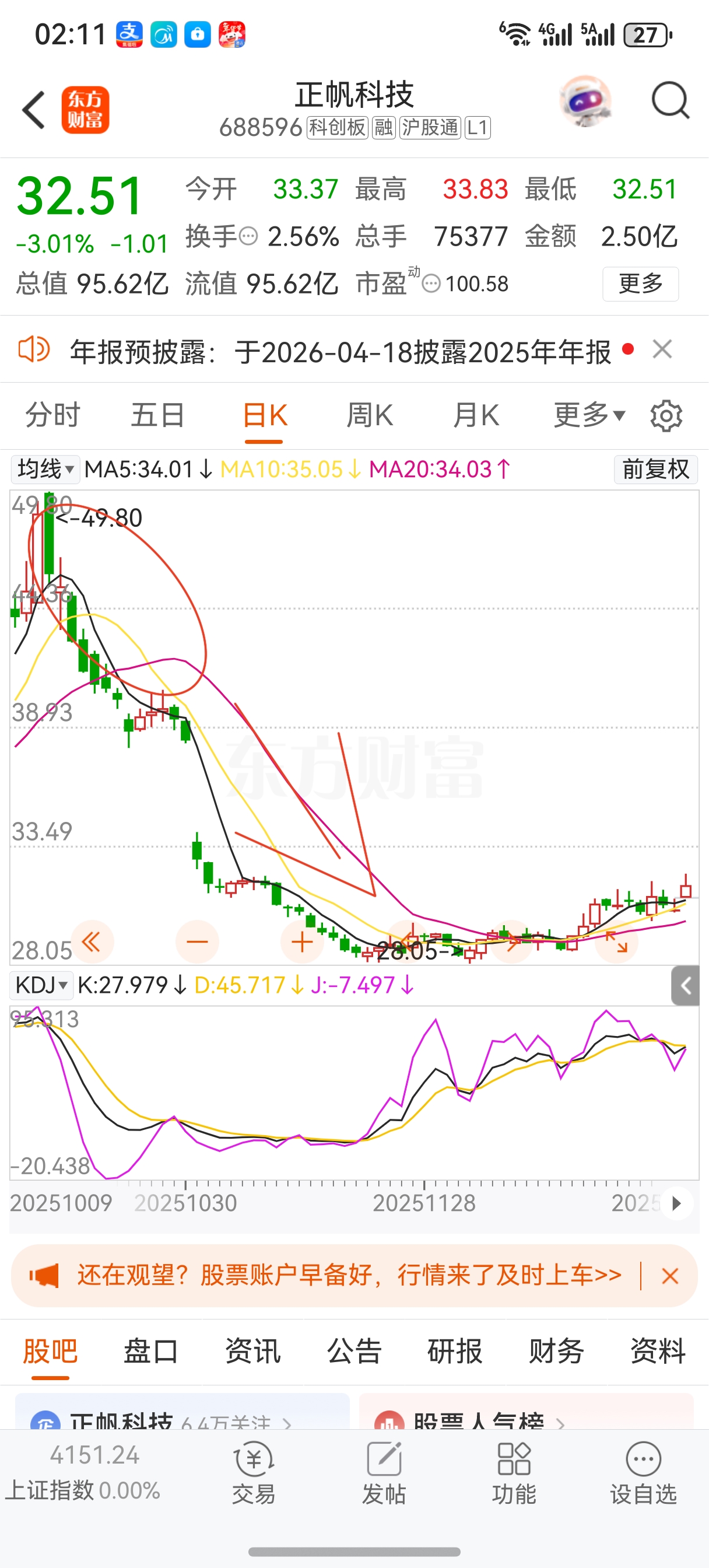Tap the play arrow on date axis

pyautogui.click(x=676, y=1203)
